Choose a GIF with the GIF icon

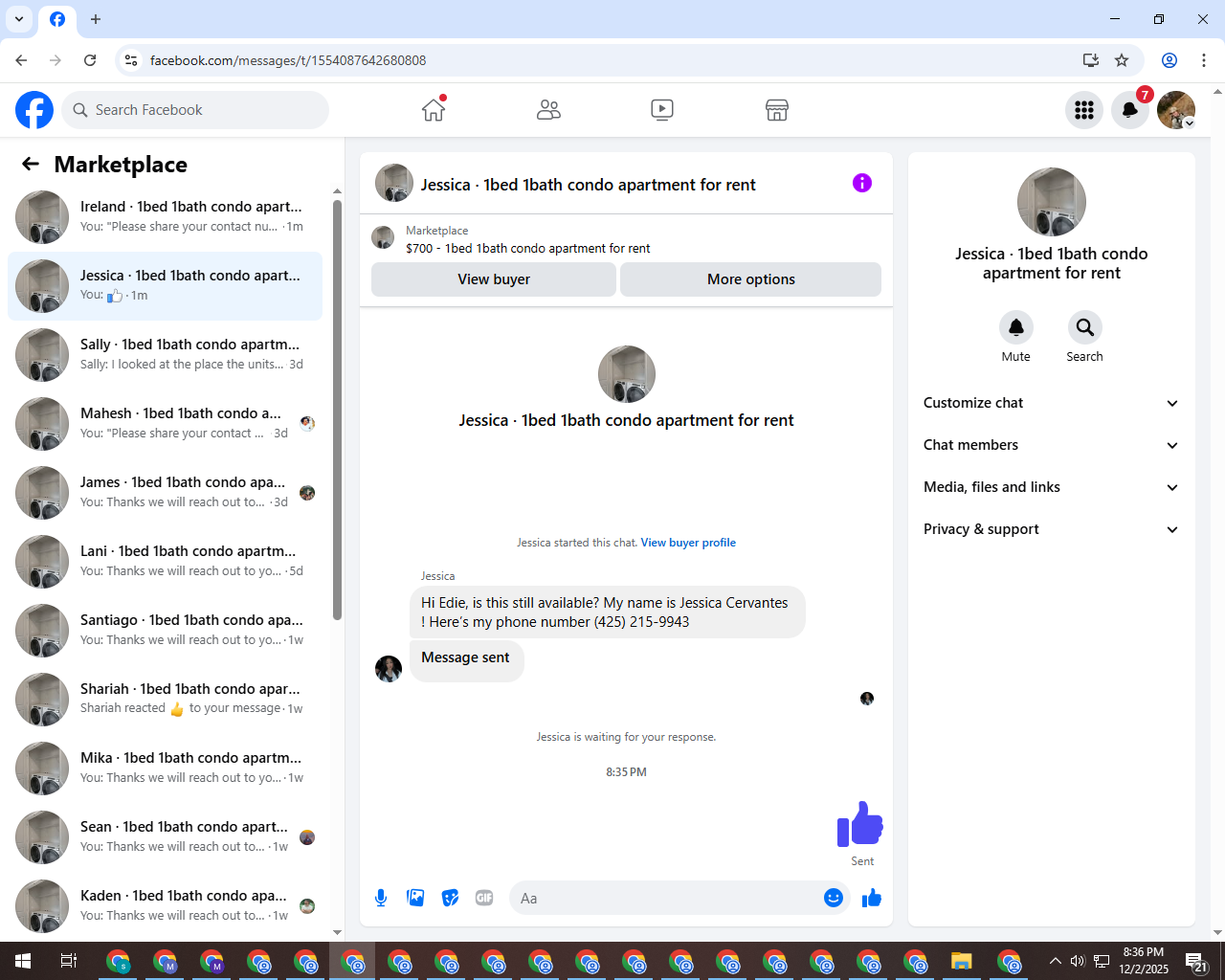coord(484,898)
